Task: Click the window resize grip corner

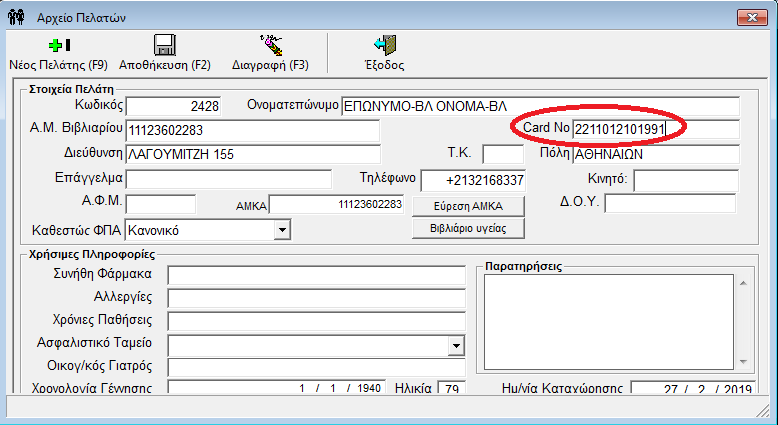Action: point(762,410)
